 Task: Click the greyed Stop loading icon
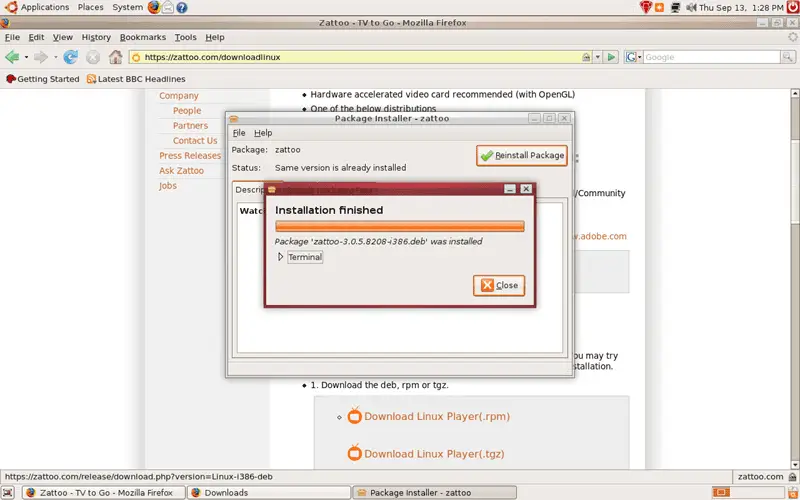pyautogui.click(x=93, y=57)
